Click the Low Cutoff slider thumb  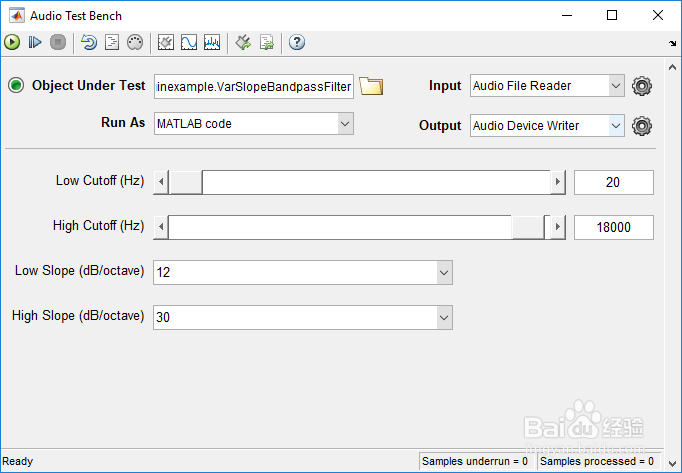186,182
